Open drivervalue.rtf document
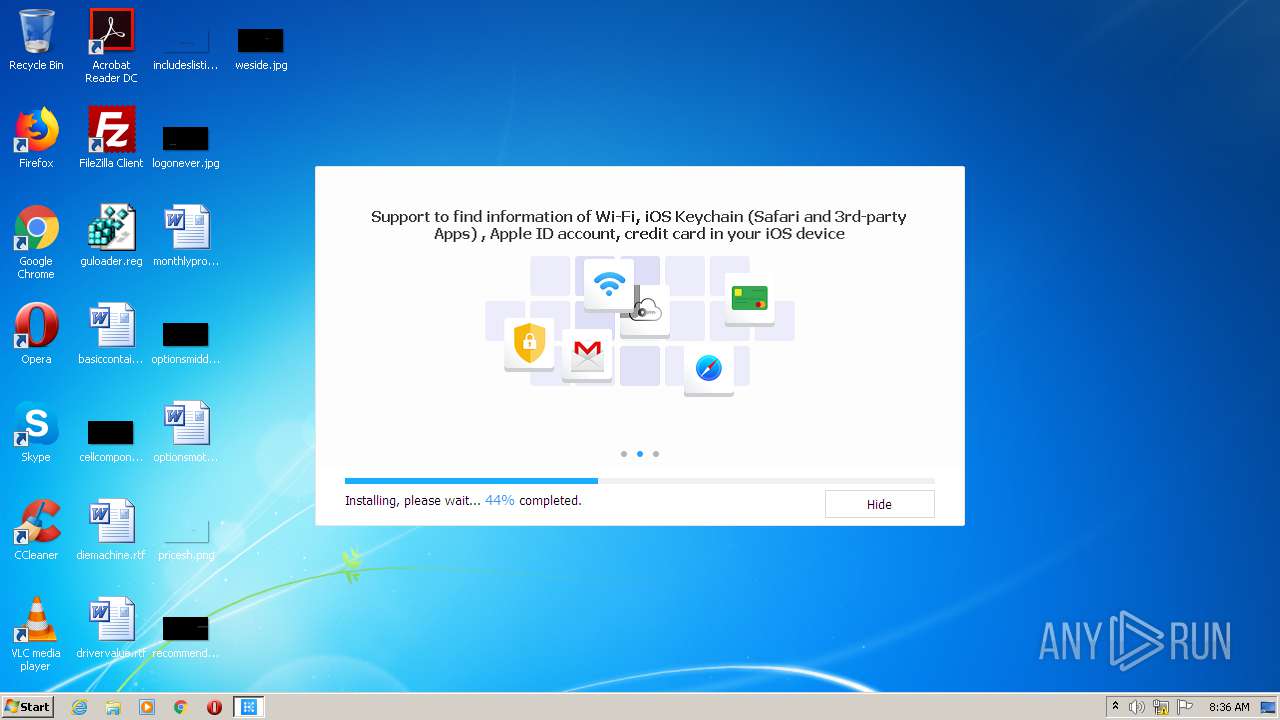Image resolution: width=1280 pixels, height=720 pixels. [x=111, y=628]
